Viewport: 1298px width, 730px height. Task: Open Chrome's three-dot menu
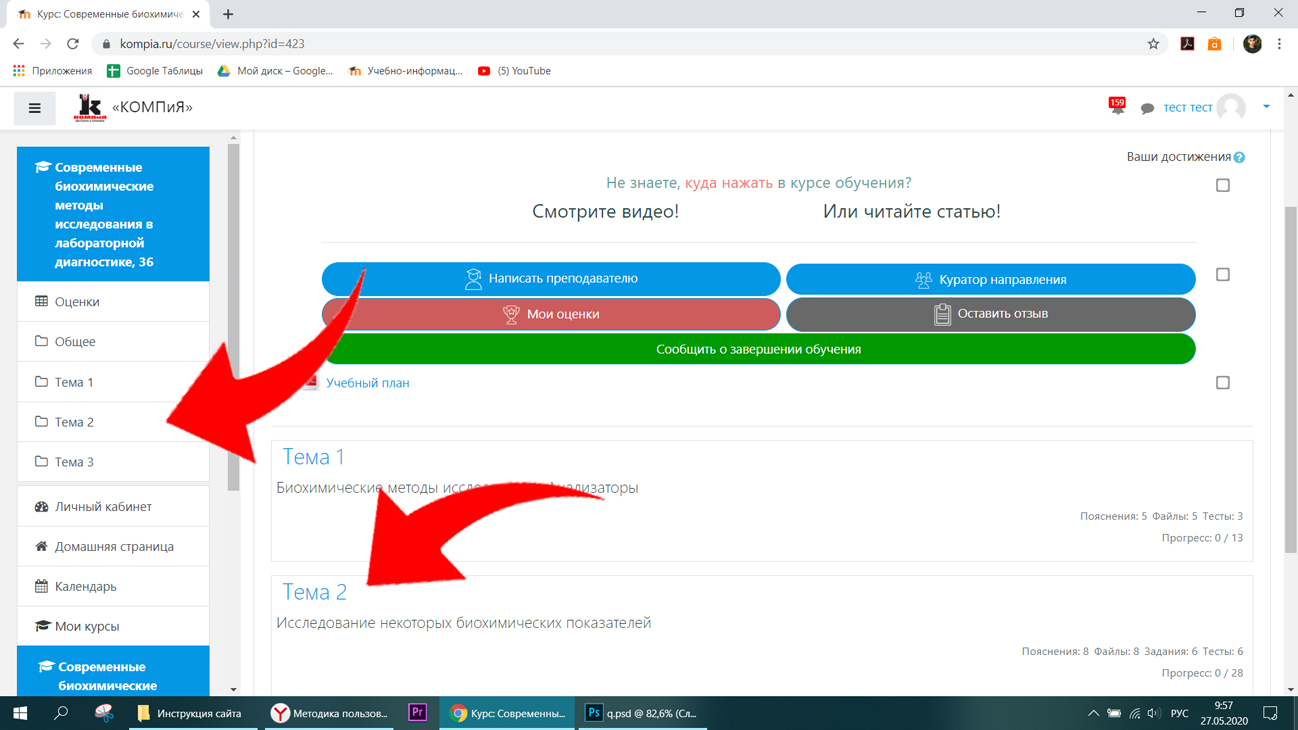tap(1279, 44)
